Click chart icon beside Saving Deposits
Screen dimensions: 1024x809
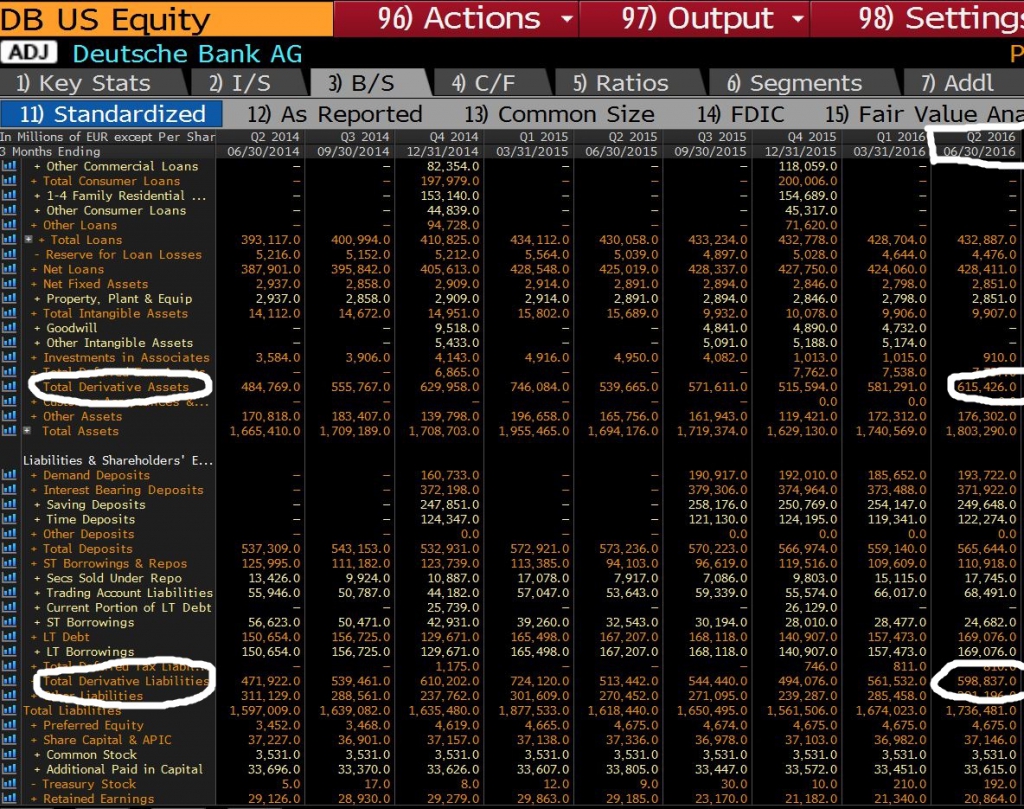coord(9,504)
